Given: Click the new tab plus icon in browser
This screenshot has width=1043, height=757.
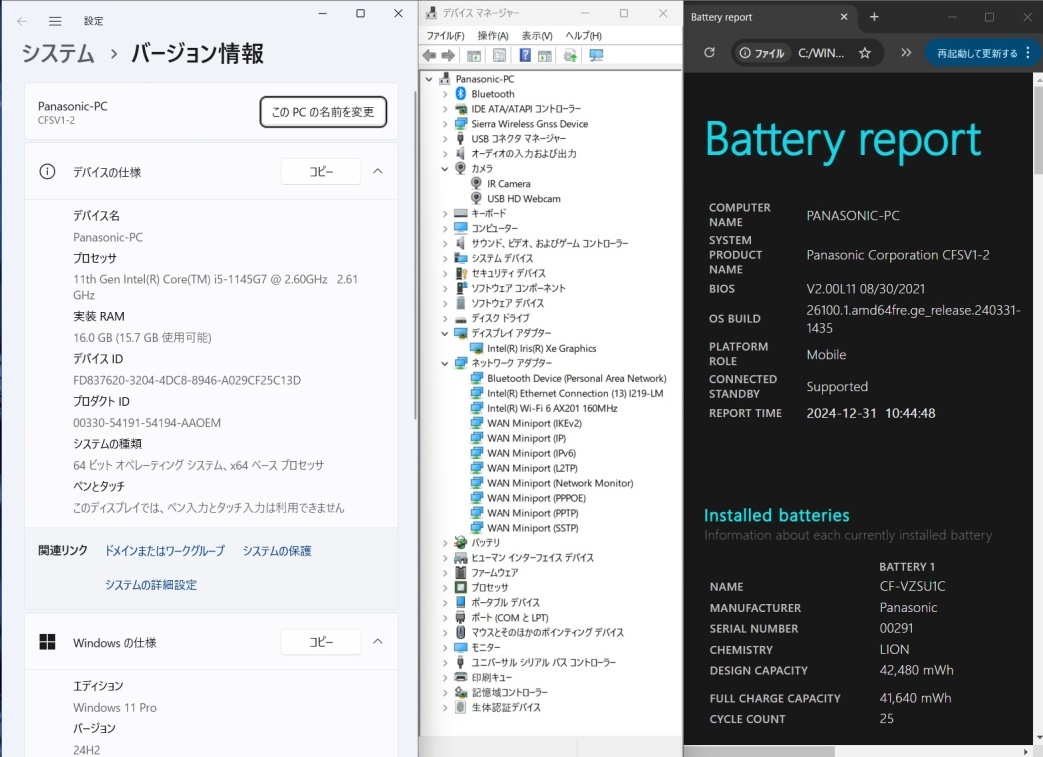Looking at the screenshot, I should [x=874, y=17].
